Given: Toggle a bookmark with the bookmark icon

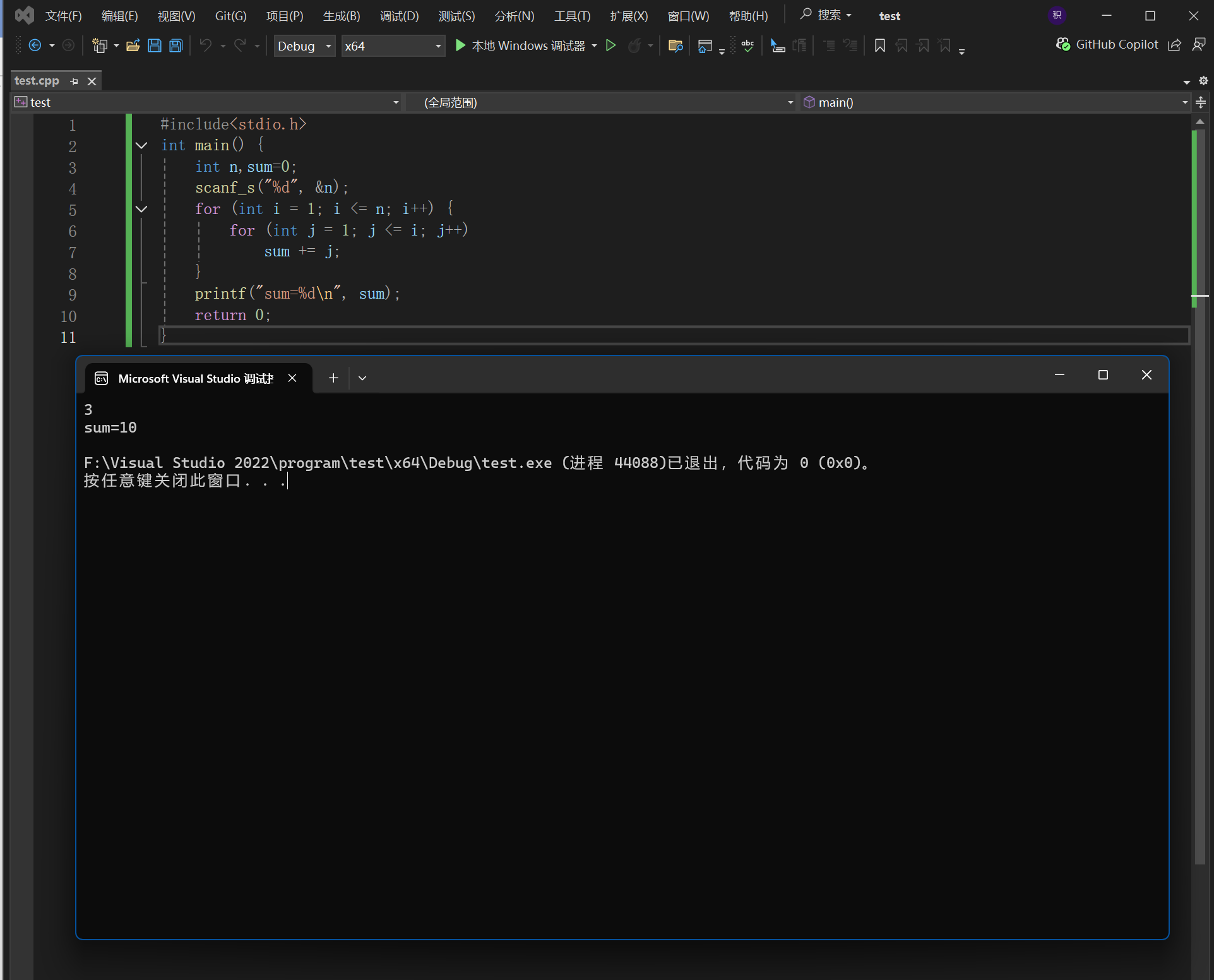Looking at the screenshot, I should click(x=879, y=45).
